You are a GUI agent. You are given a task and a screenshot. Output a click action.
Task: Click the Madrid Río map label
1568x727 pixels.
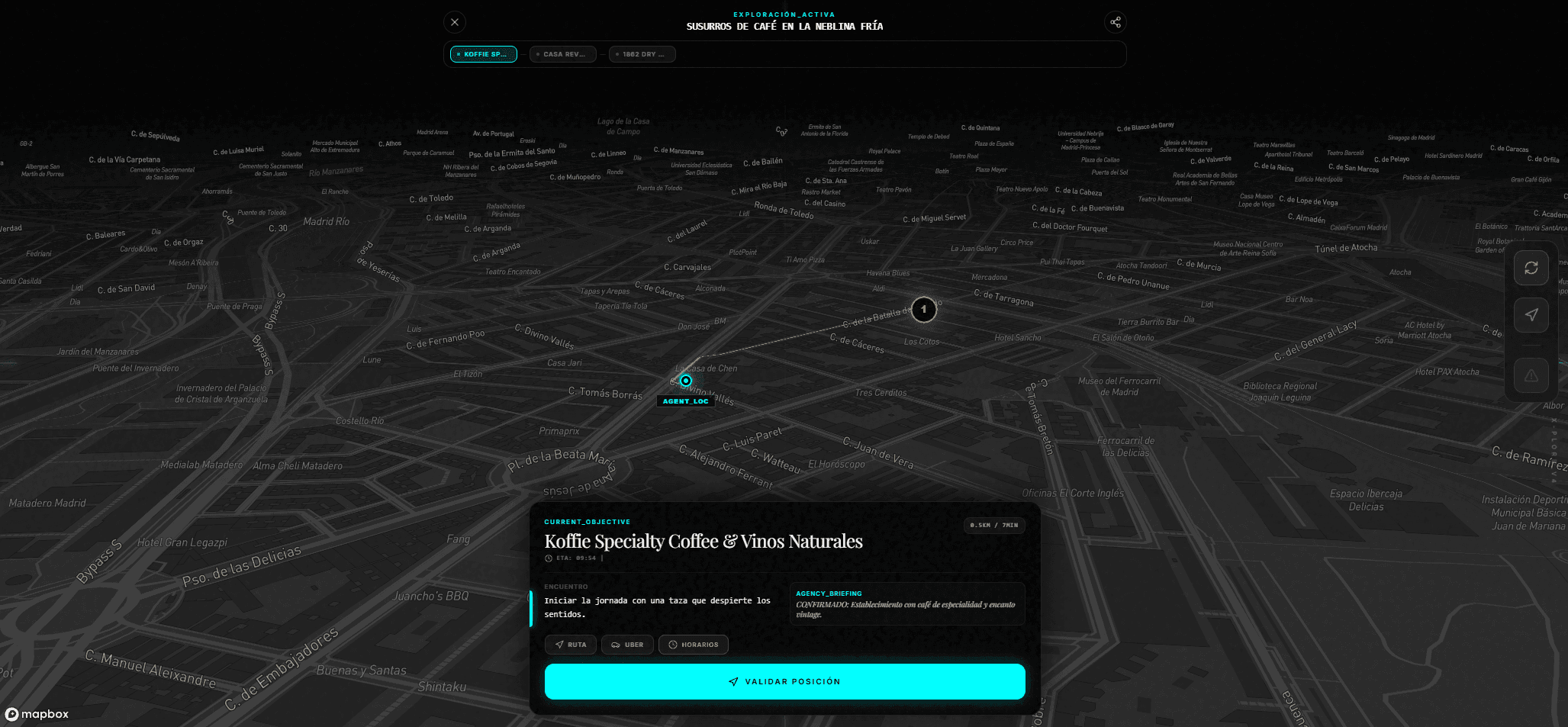click(327, 221)
